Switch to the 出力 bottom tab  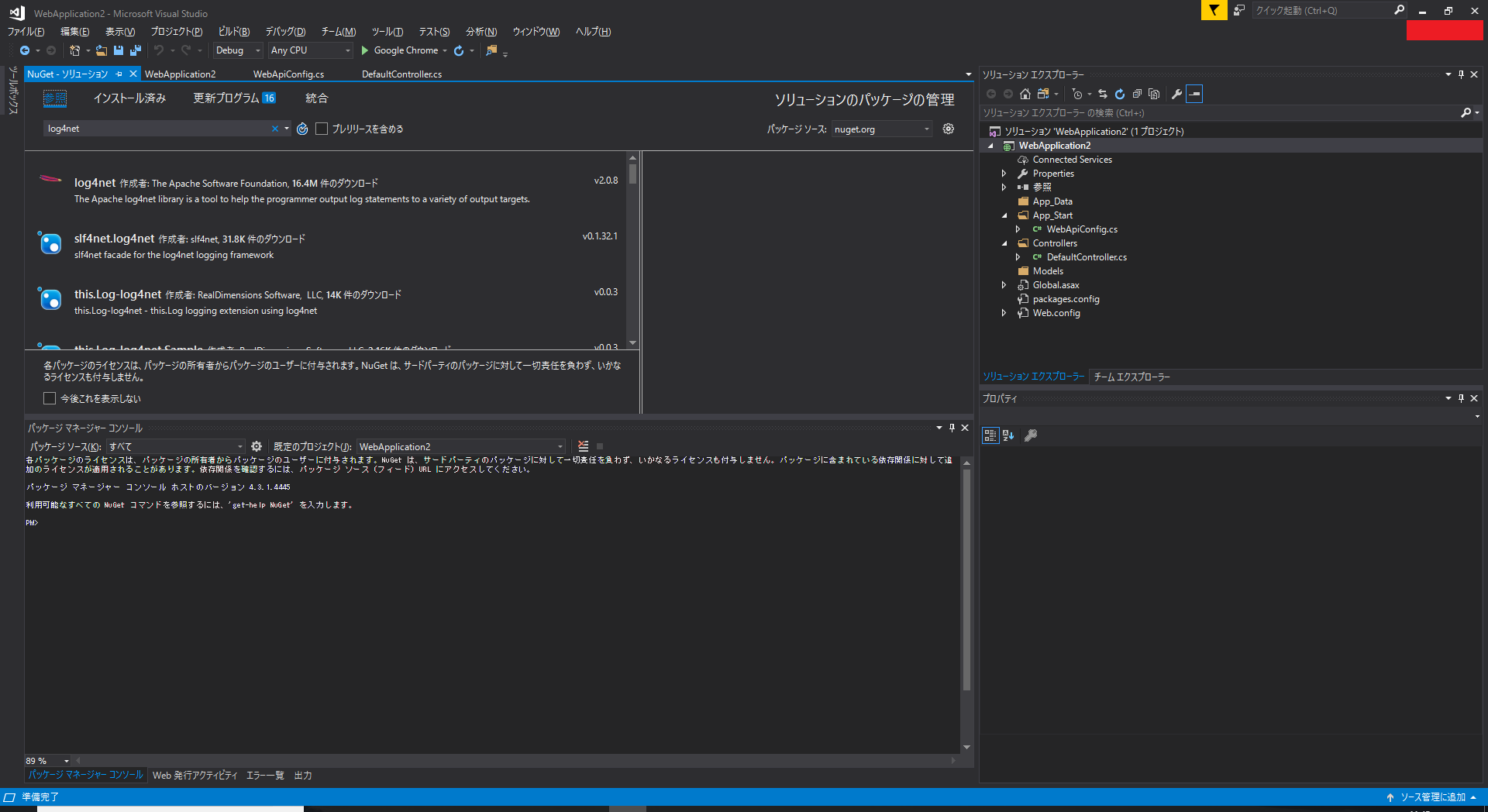(303, 776)
